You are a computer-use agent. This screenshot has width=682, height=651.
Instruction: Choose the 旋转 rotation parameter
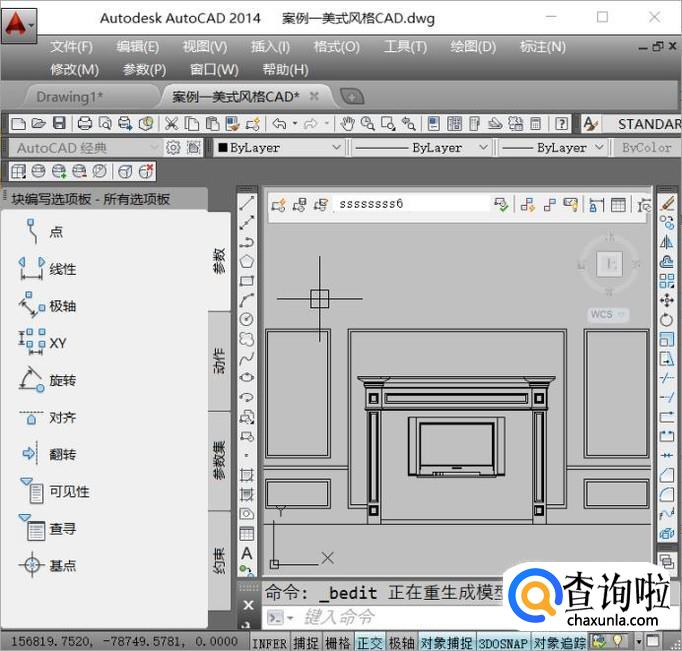click(62, 380)
